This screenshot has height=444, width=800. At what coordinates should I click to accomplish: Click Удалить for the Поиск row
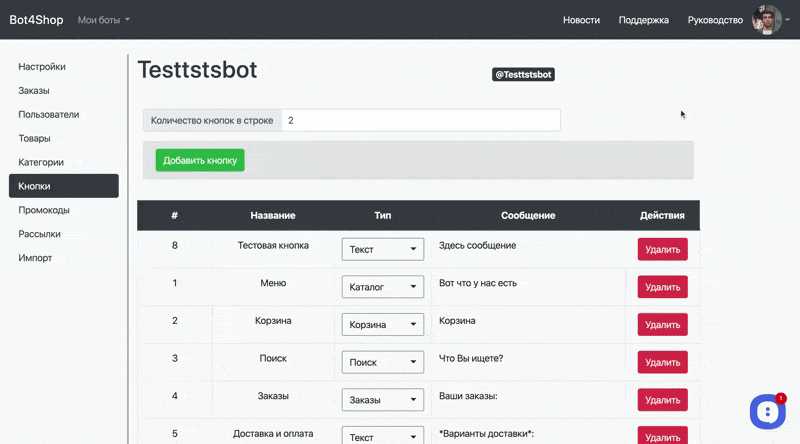tap(662, 362)
